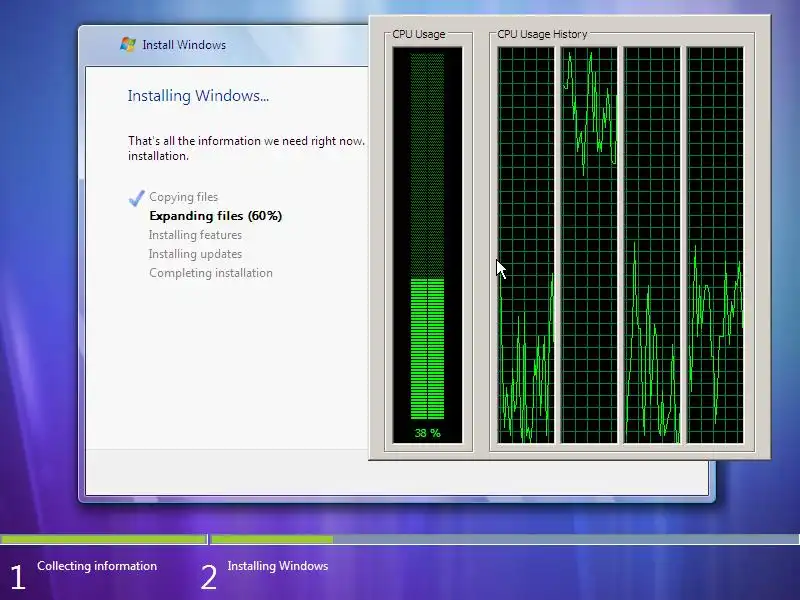Screen dimensions: 800x600
Task: Click the Windows flag logo in the title bar
Action: [x=128, y=44]
